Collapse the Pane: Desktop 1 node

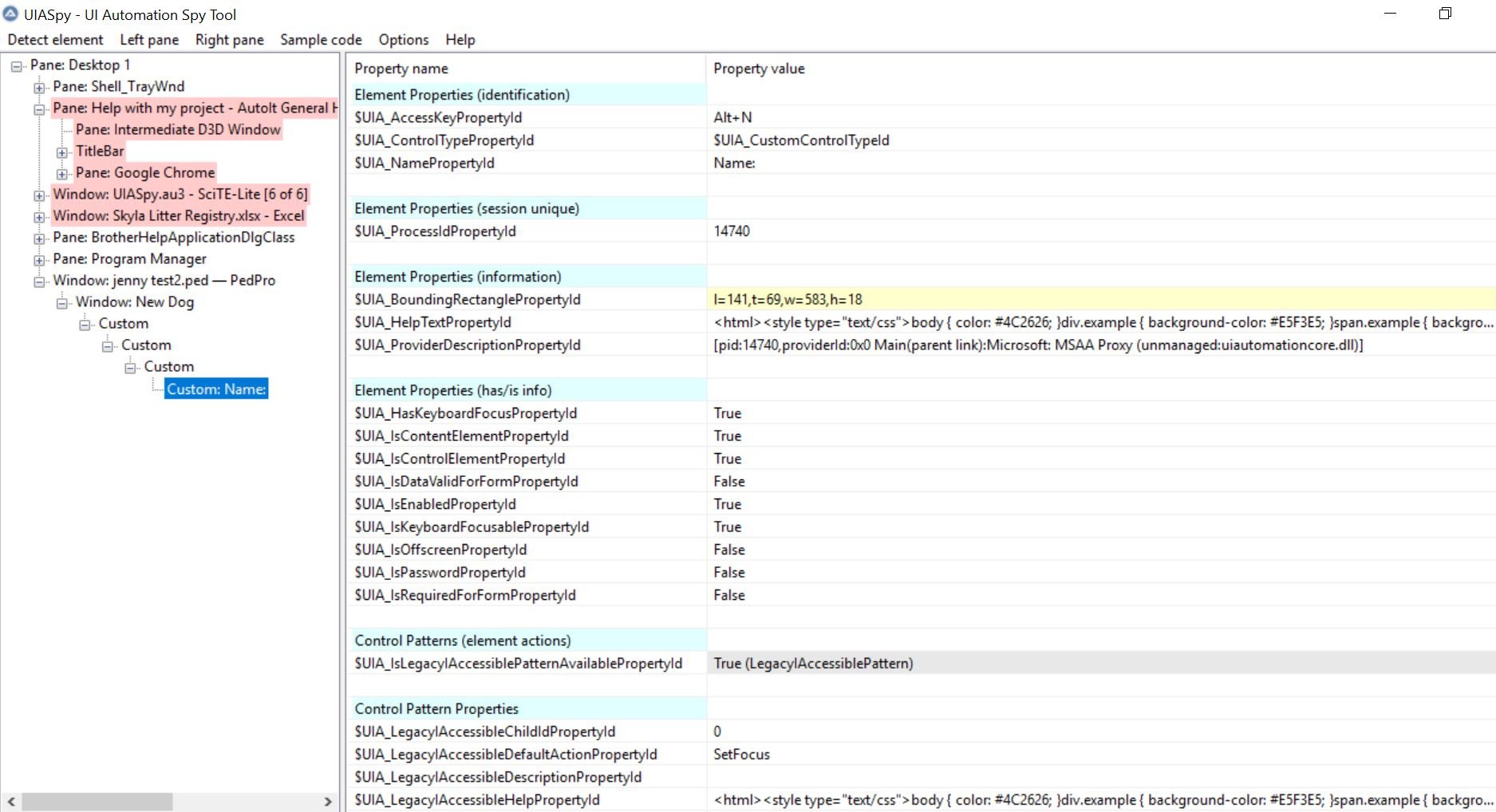16,66
